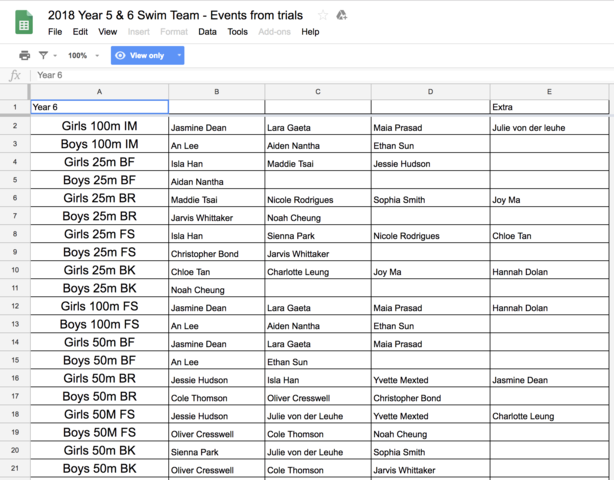Click the add to Drive icon
Image resolution: width=614 pixels, height=480 pixels.
[x=341, y=15]
